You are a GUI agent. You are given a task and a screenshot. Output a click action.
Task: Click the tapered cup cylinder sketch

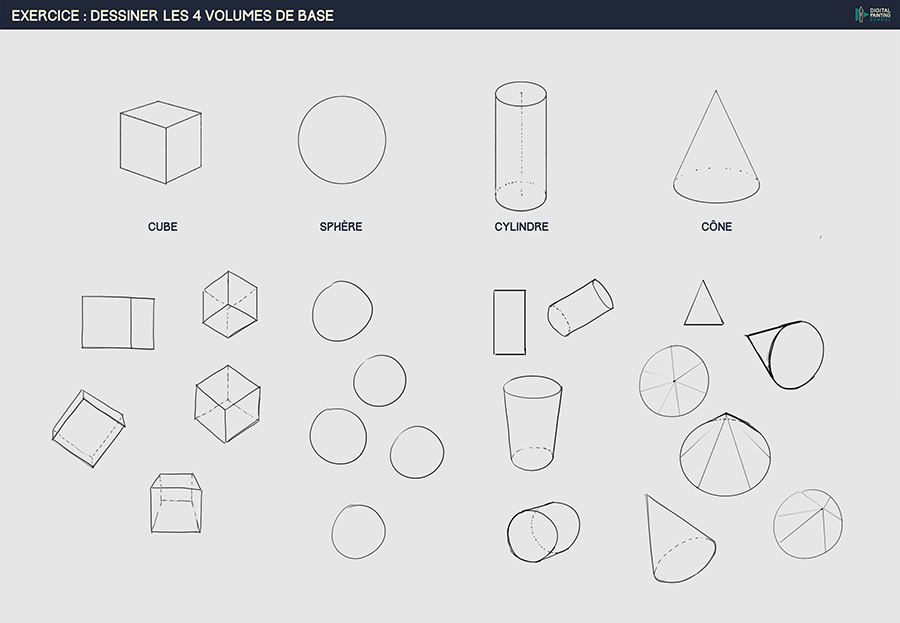point(532,423)
